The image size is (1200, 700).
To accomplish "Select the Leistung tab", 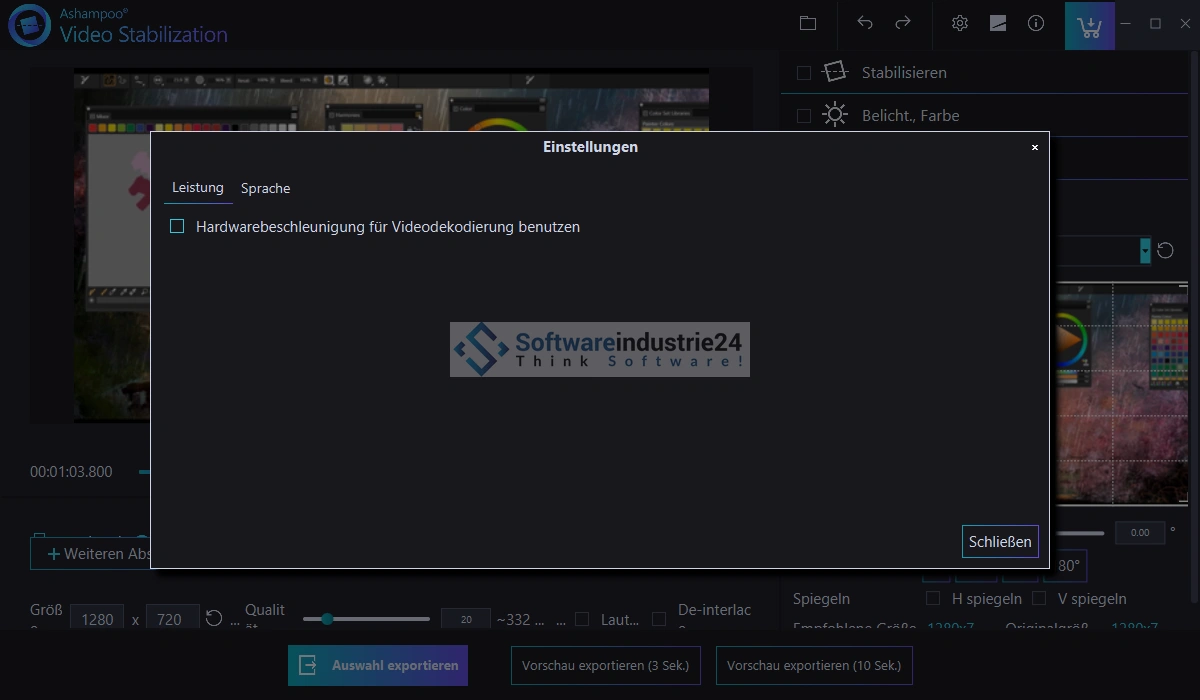I will coord(198,188).
